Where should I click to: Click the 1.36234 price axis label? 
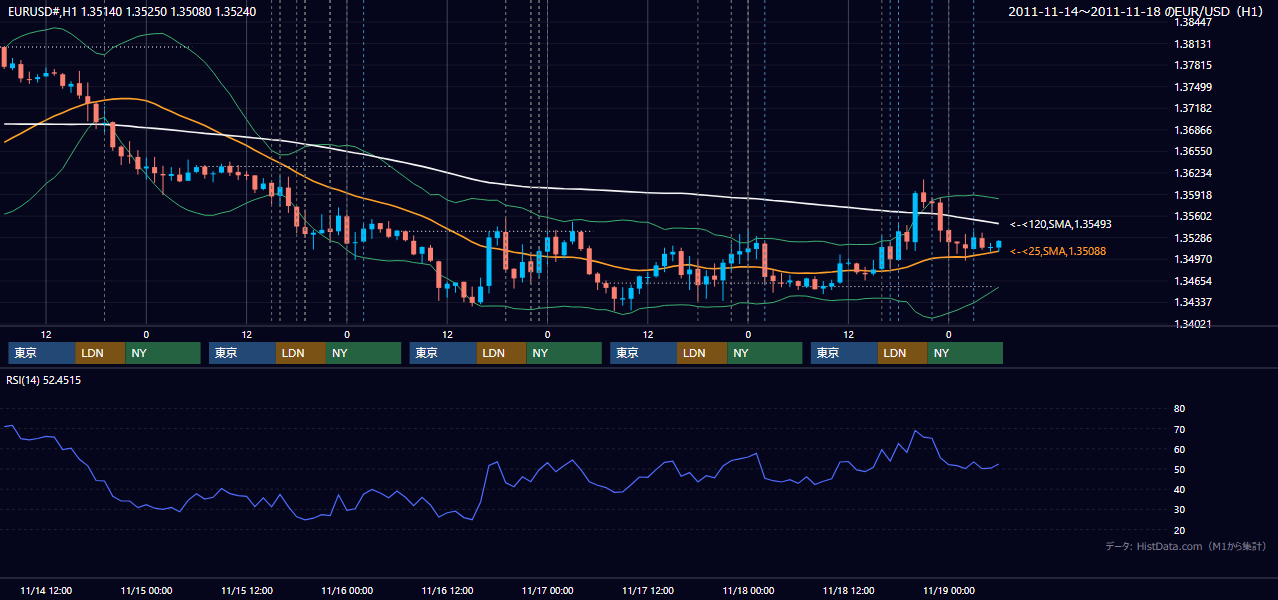1193,173
